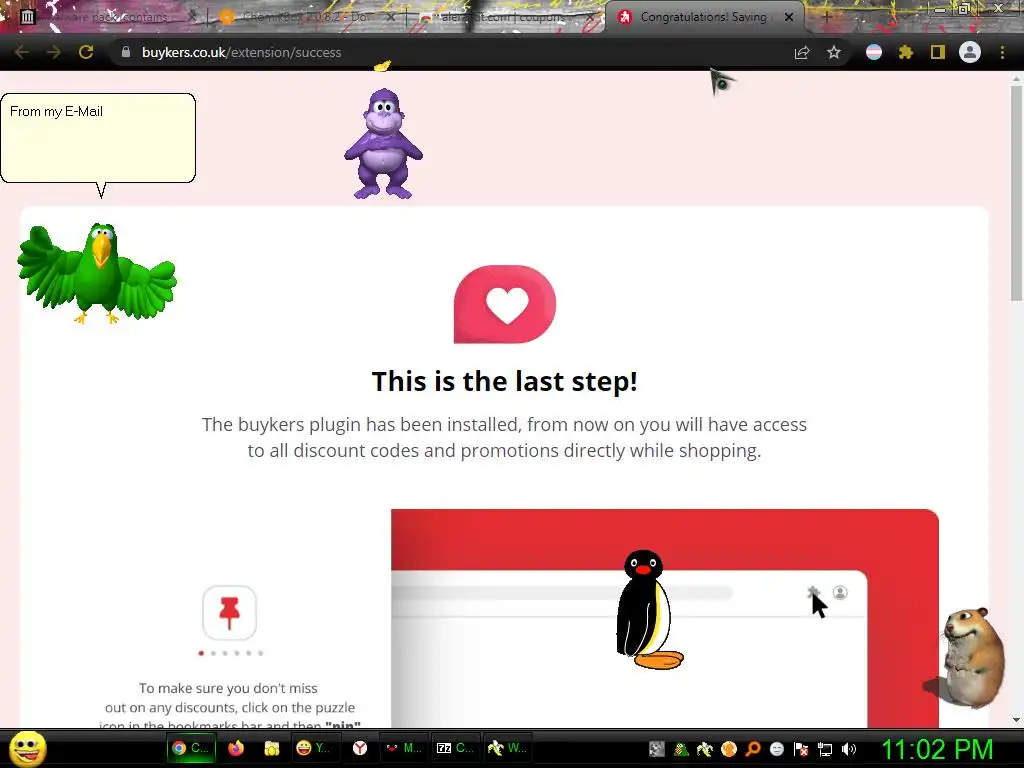1024x768 pixels.
Task: Click the orange magnifier tray icon
Action: [753, 749]
